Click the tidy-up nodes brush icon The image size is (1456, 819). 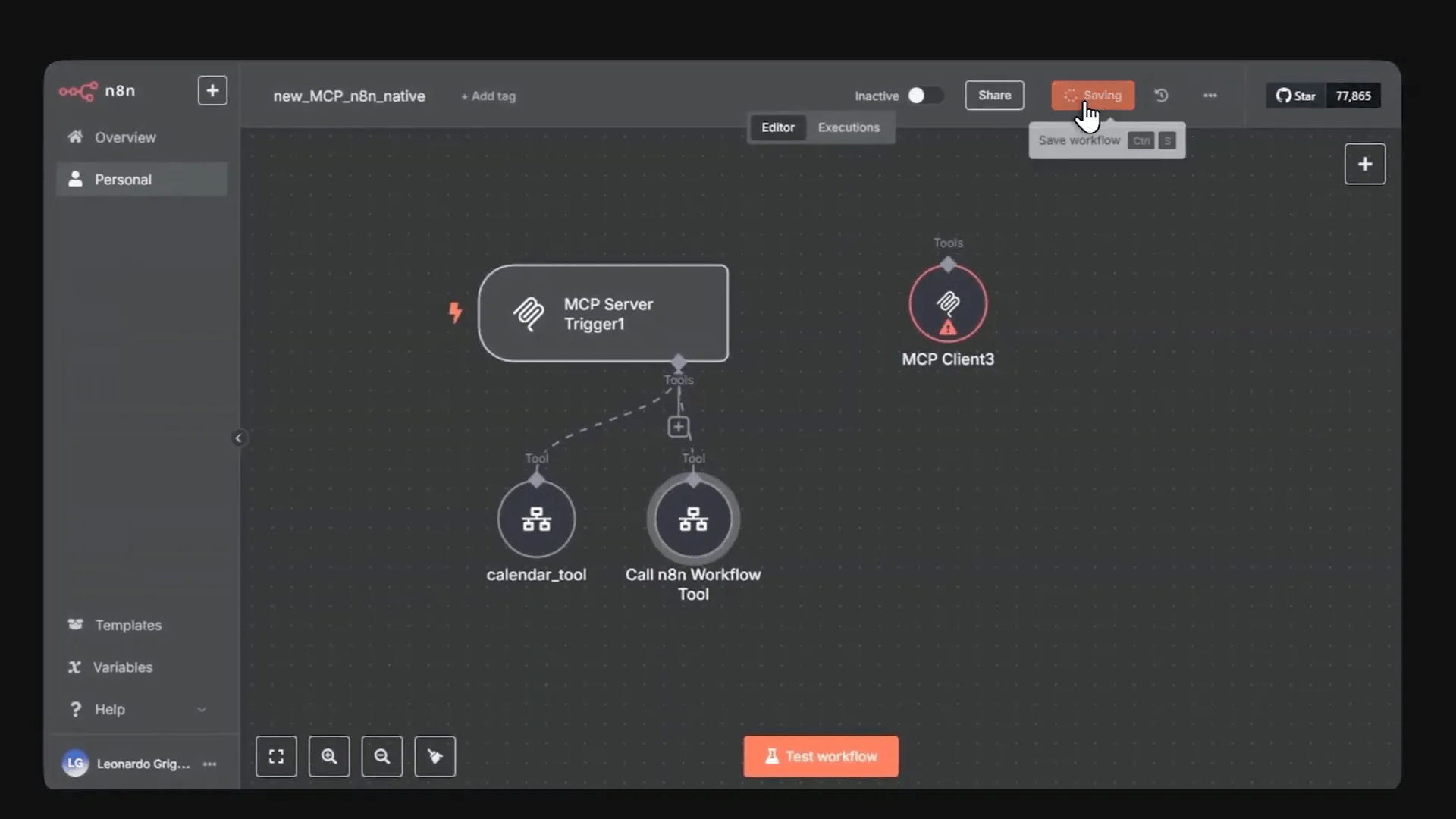(x=435, y=756)
